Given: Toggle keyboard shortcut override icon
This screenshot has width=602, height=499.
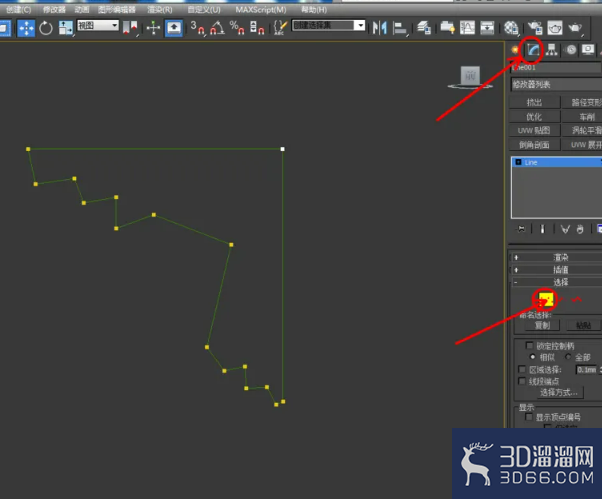Looking at the screenshot, I should pos(174,28).
